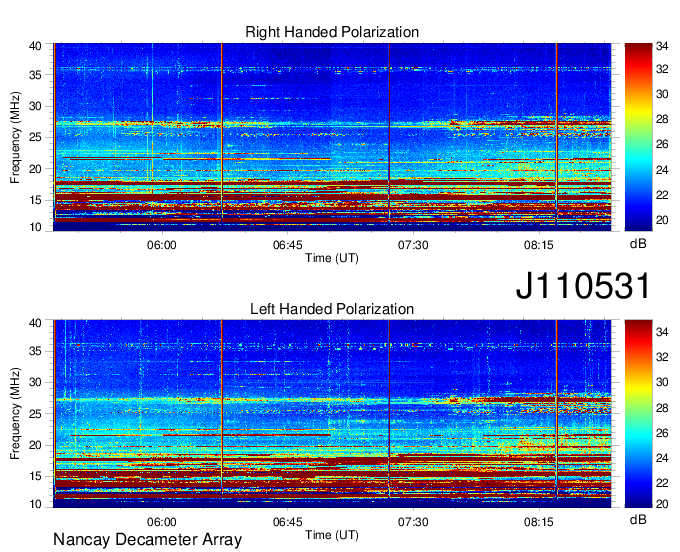Click the top color bar "dB" unit label
This screenshot has height=552, width=680.
[x=638, y=244]
